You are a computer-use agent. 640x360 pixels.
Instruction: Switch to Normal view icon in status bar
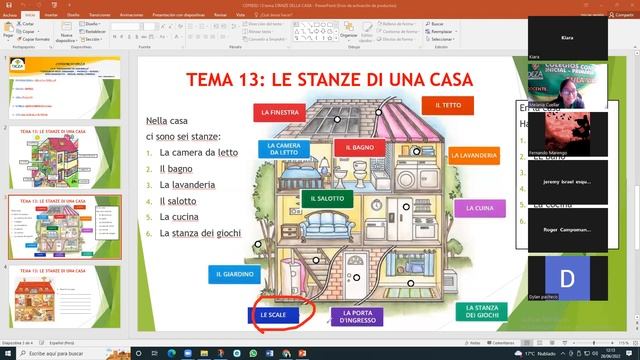[x=527, y=343]
